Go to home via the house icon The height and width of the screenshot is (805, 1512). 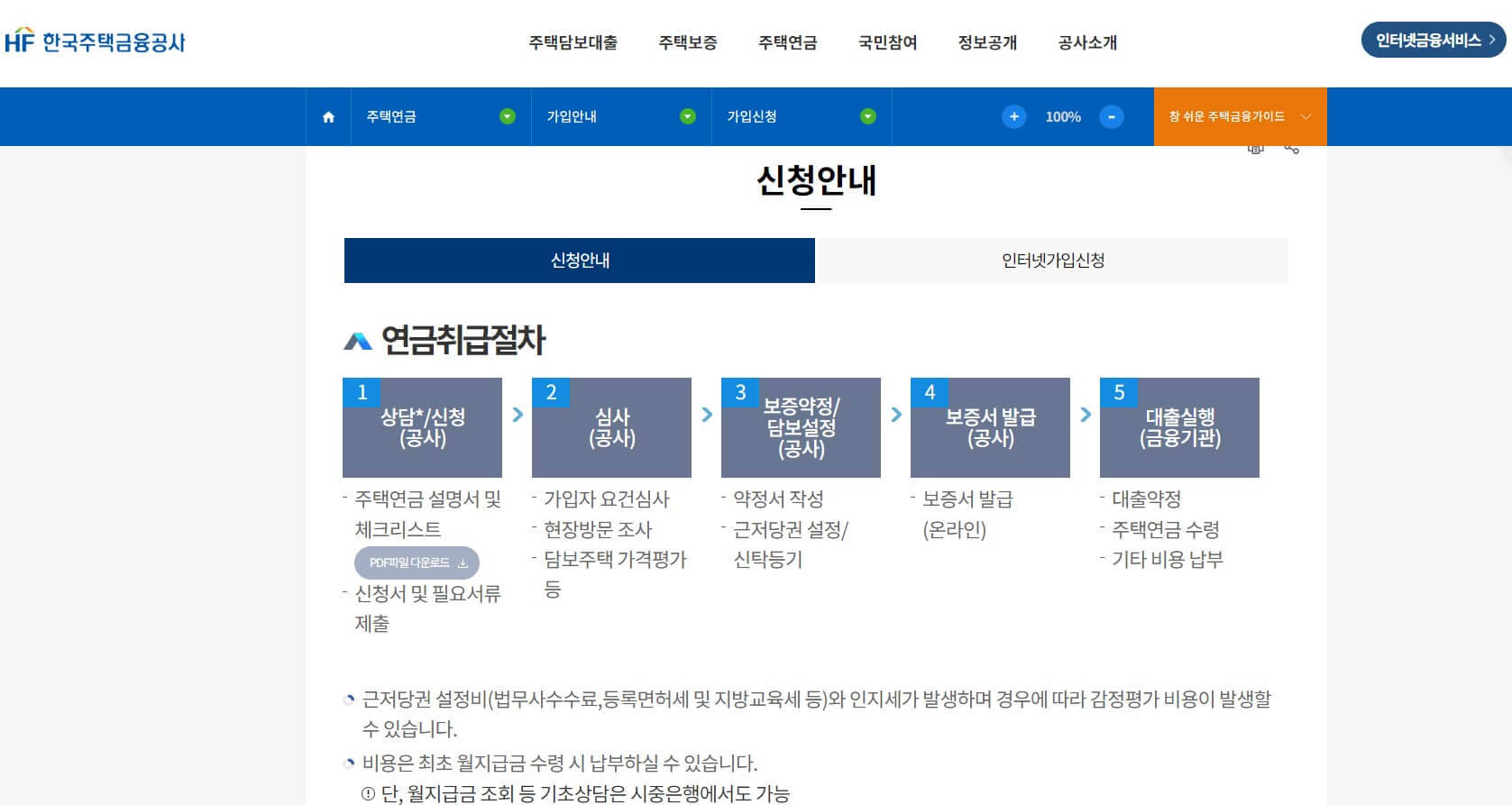328,117
